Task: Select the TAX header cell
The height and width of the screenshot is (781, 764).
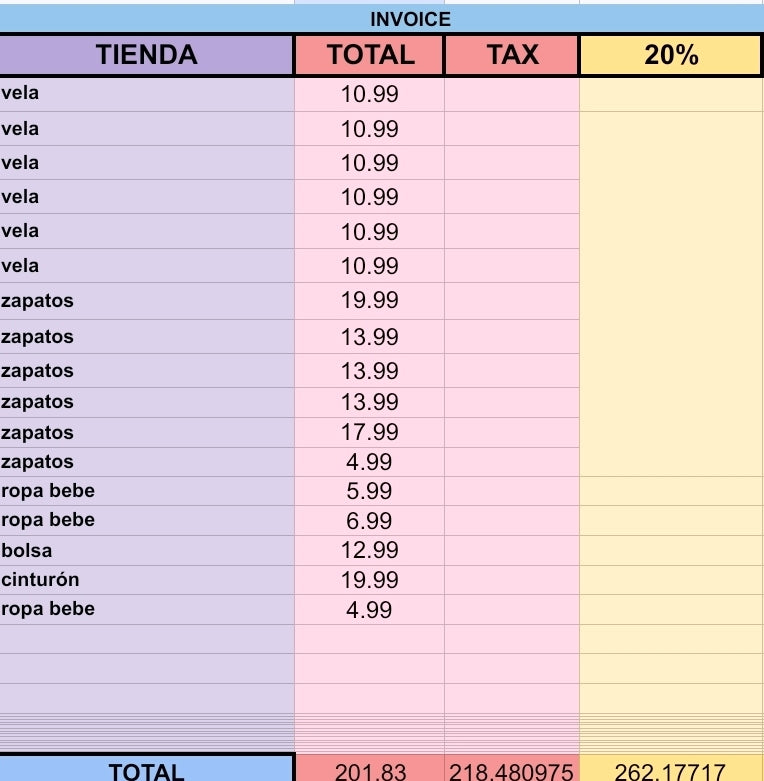Action: point(512,55)
